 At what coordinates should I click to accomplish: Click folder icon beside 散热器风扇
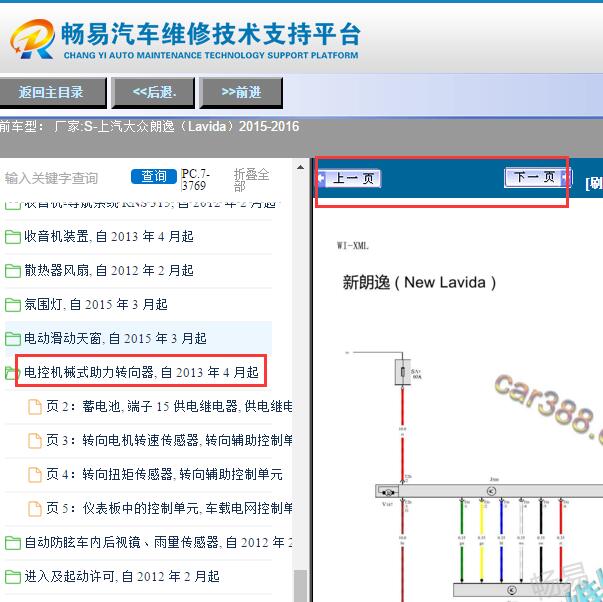(x=13, y=271)
